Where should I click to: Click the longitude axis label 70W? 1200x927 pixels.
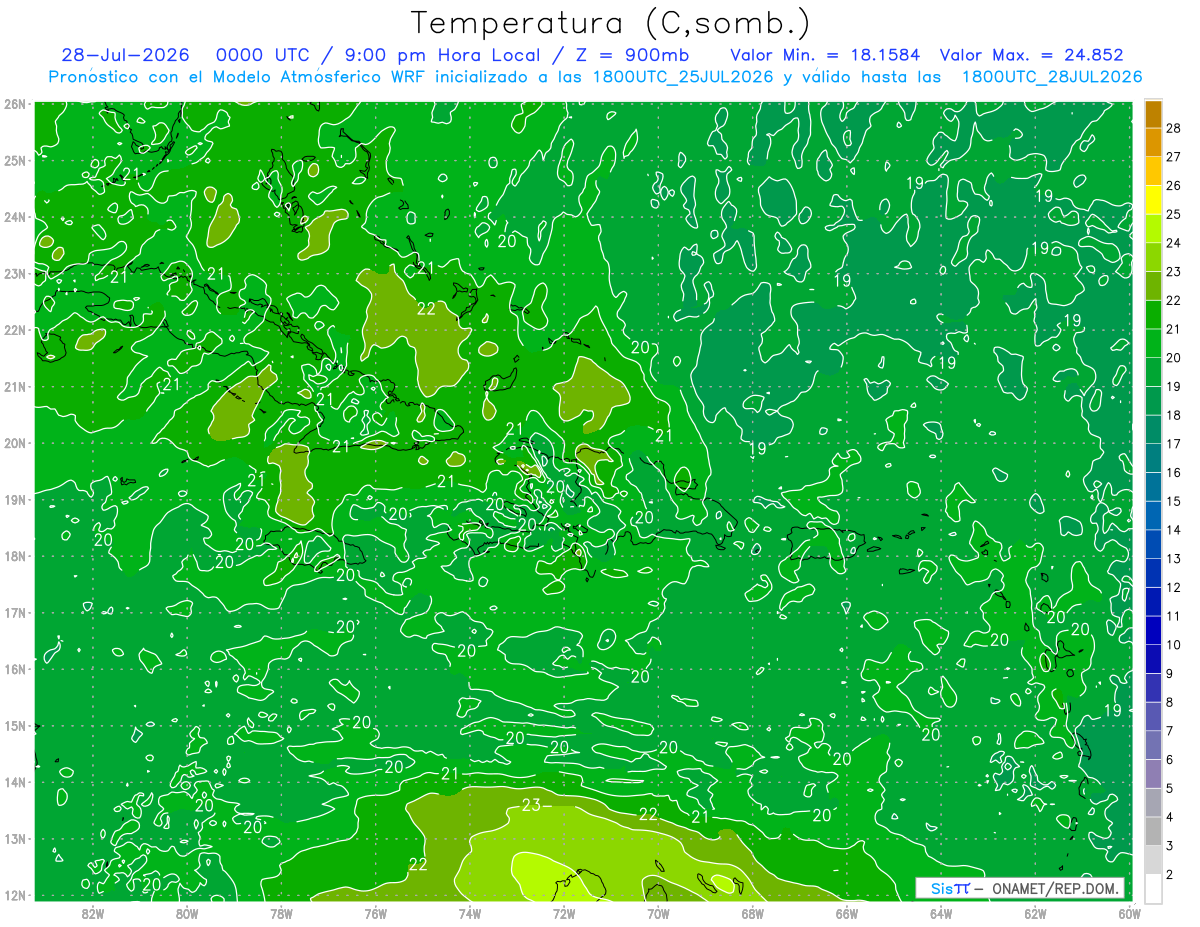(x=658, y=913)
